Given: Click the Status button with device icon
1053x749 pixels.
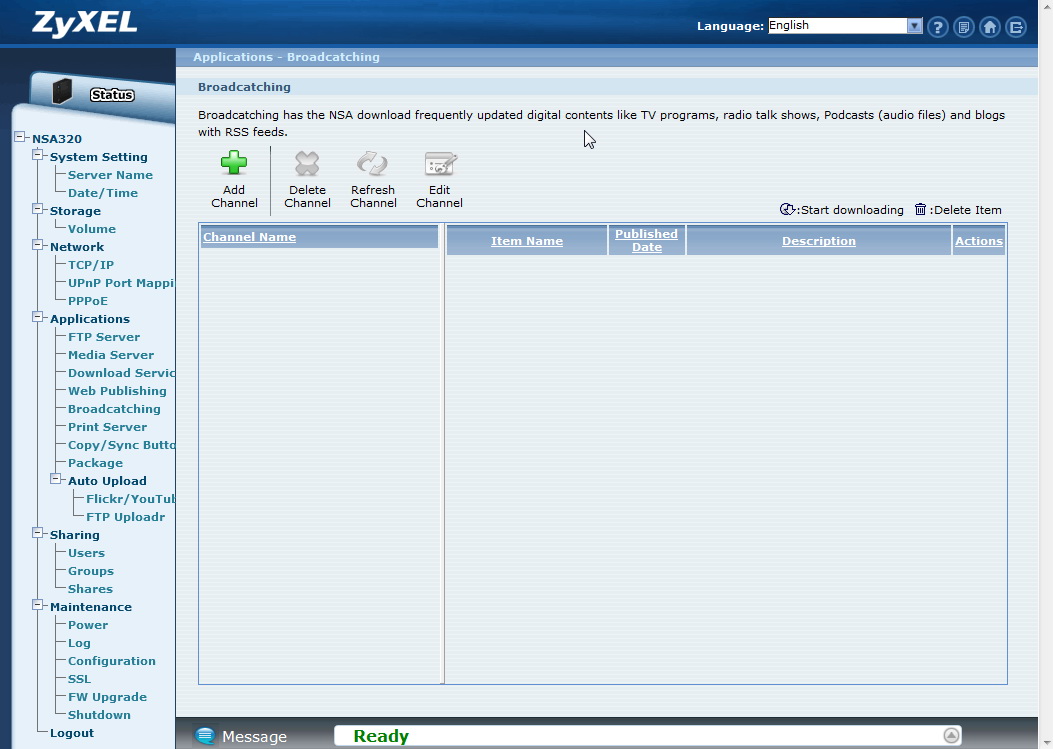Looking at the screenshot, I should (x=101, y=93).
